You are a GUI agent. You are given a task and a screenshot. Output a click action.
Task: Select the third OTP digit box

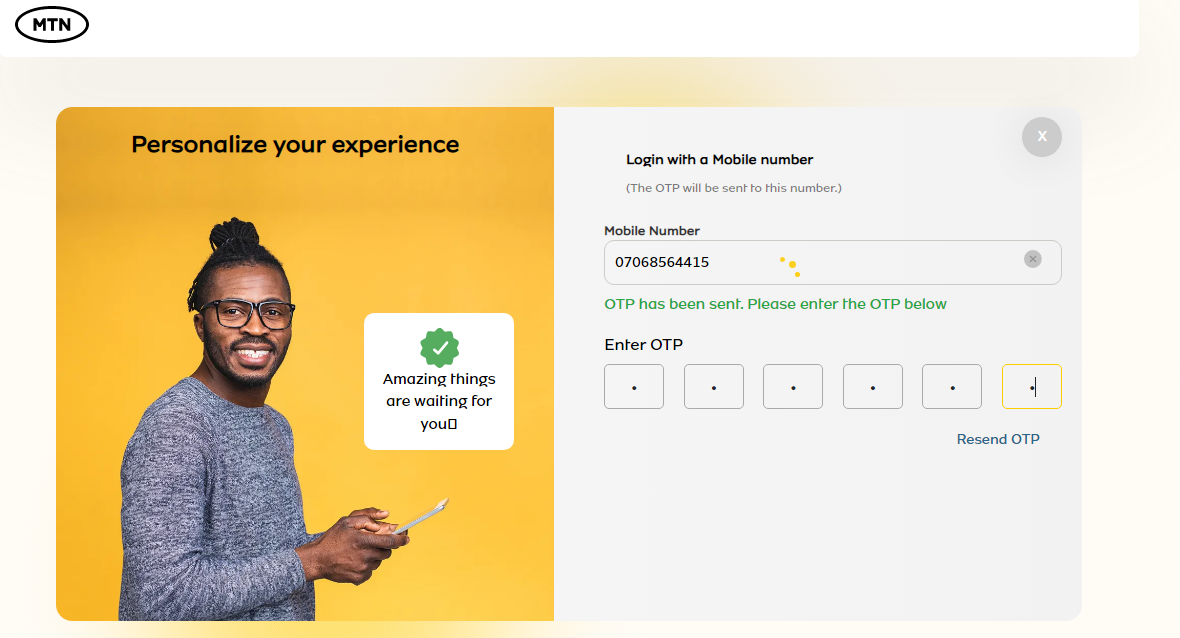coord(792,387)
